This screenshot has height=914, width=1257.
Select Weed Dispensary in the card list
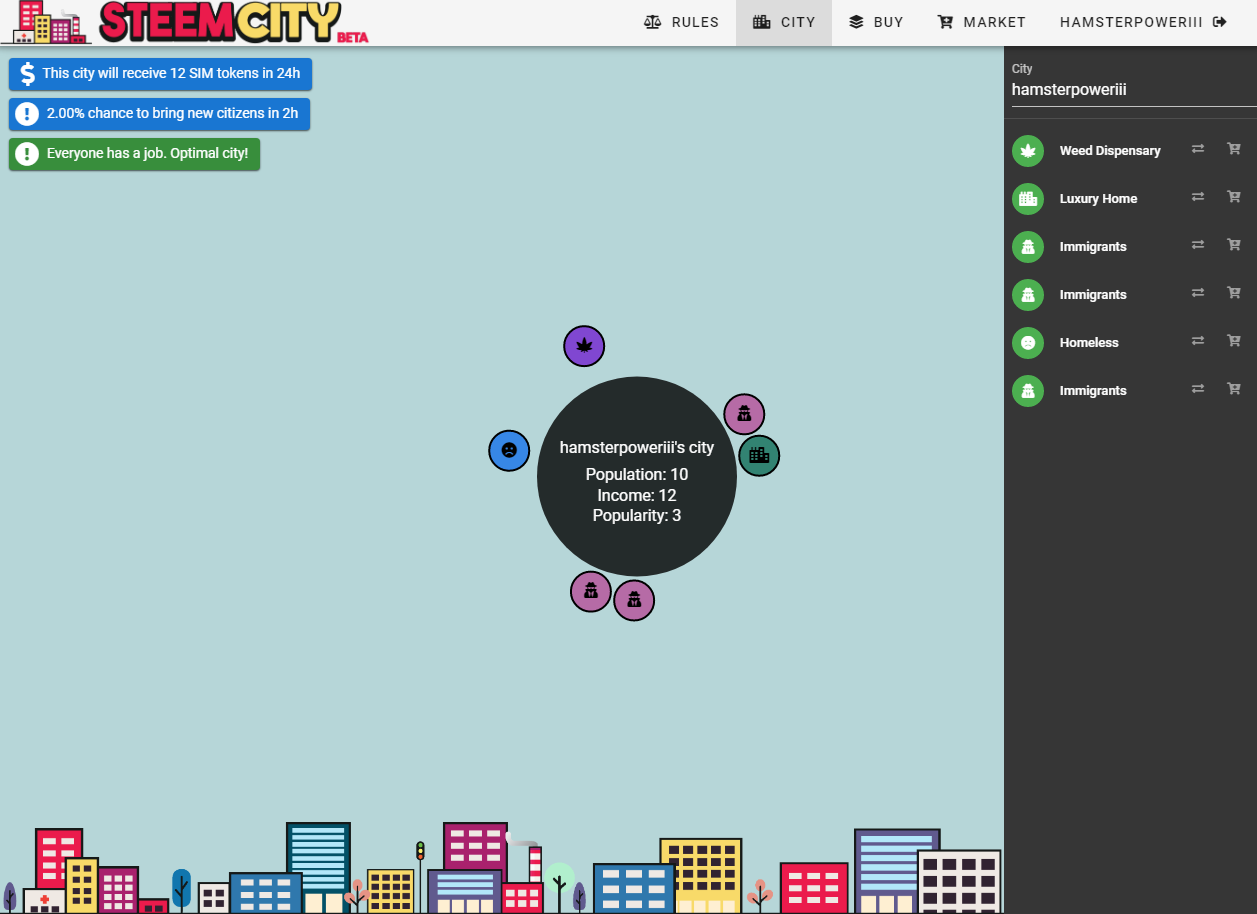tap(1109, 151)
